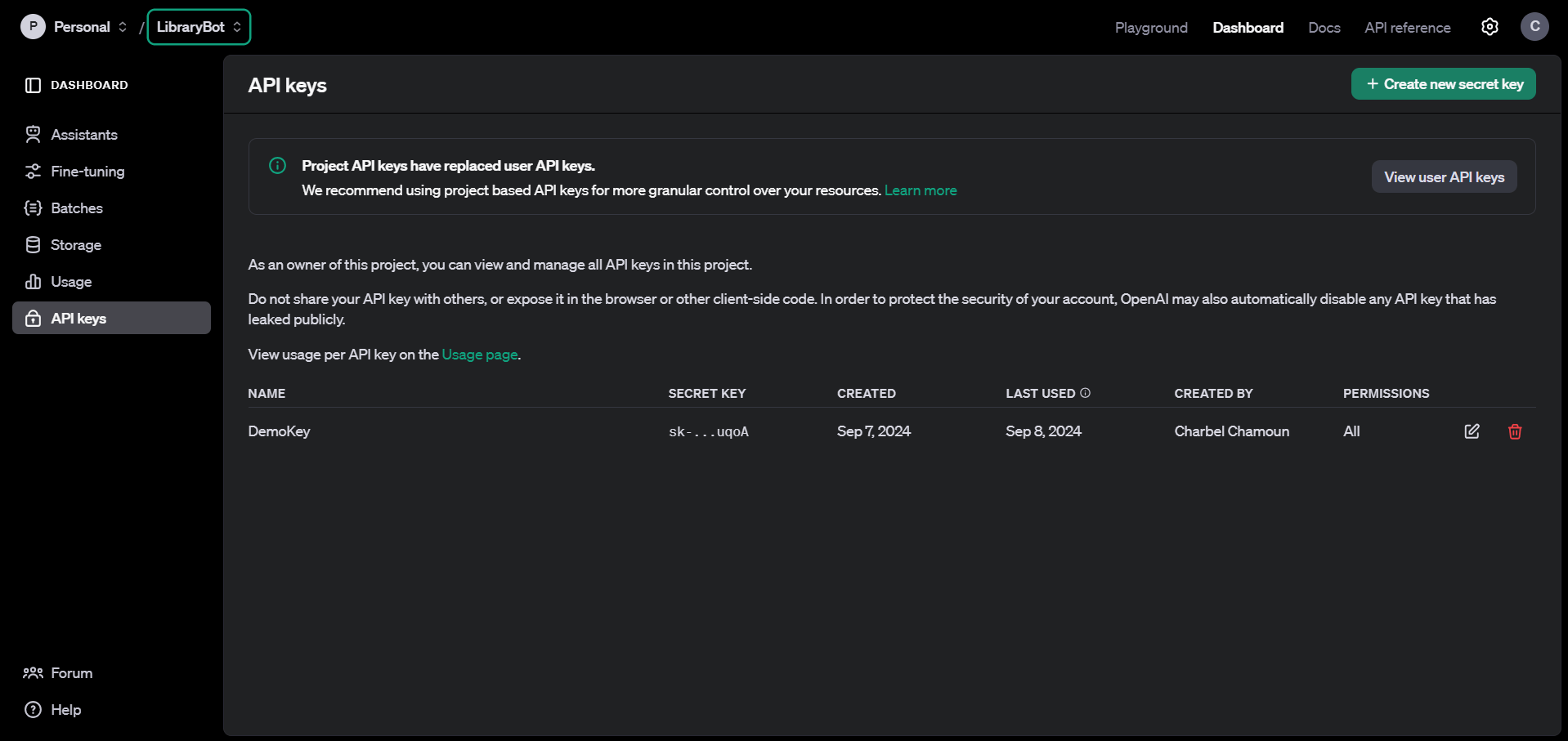Open the LibraryBot project selector

tap(198, 26)
